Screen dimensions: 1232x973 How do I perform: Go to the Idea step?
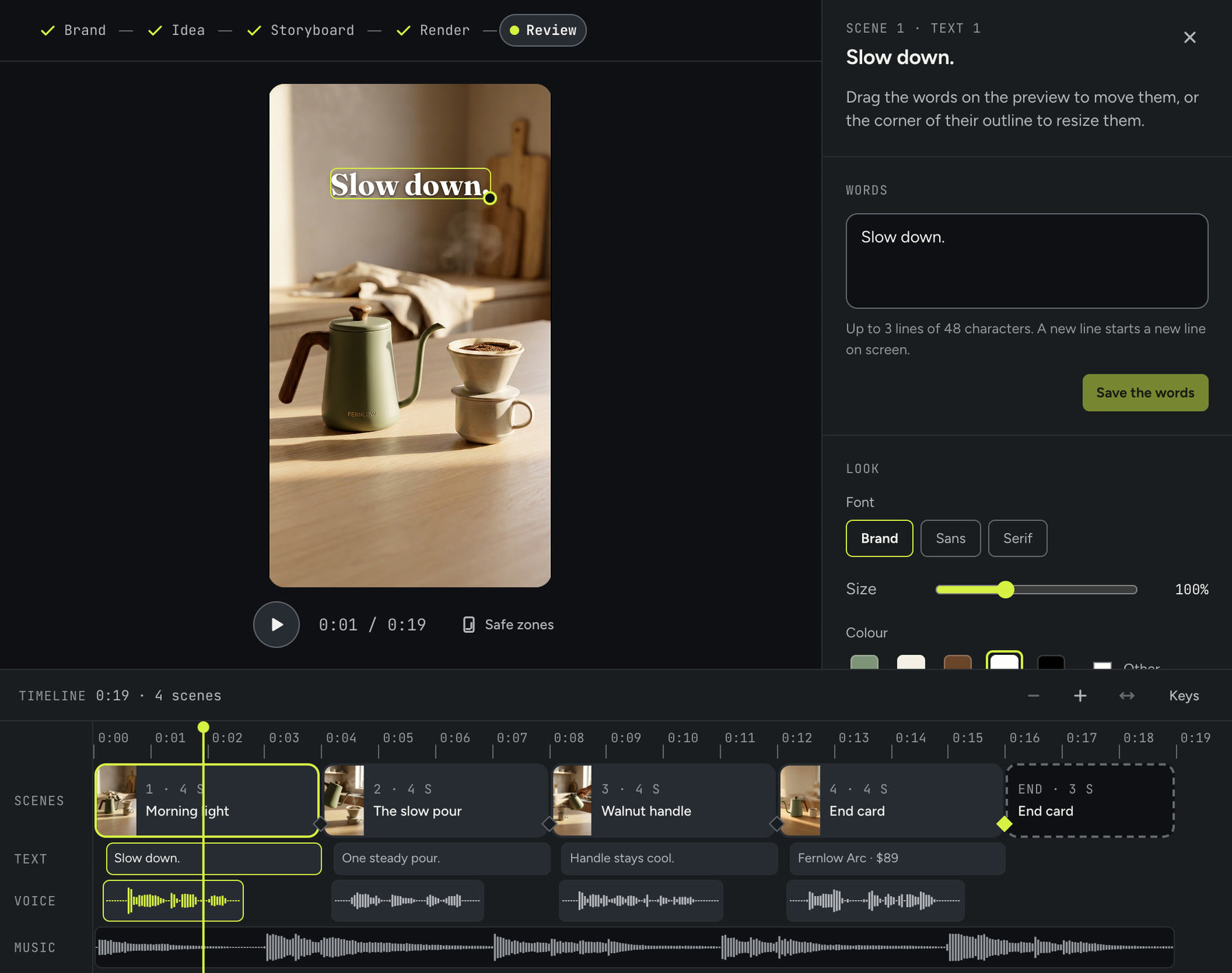coord(177,30)
